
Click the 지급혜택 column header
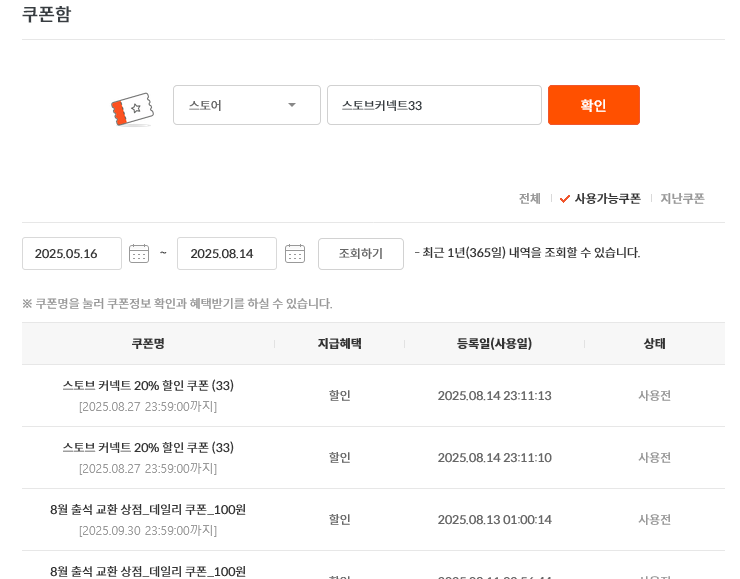click(x=339, y=344)
